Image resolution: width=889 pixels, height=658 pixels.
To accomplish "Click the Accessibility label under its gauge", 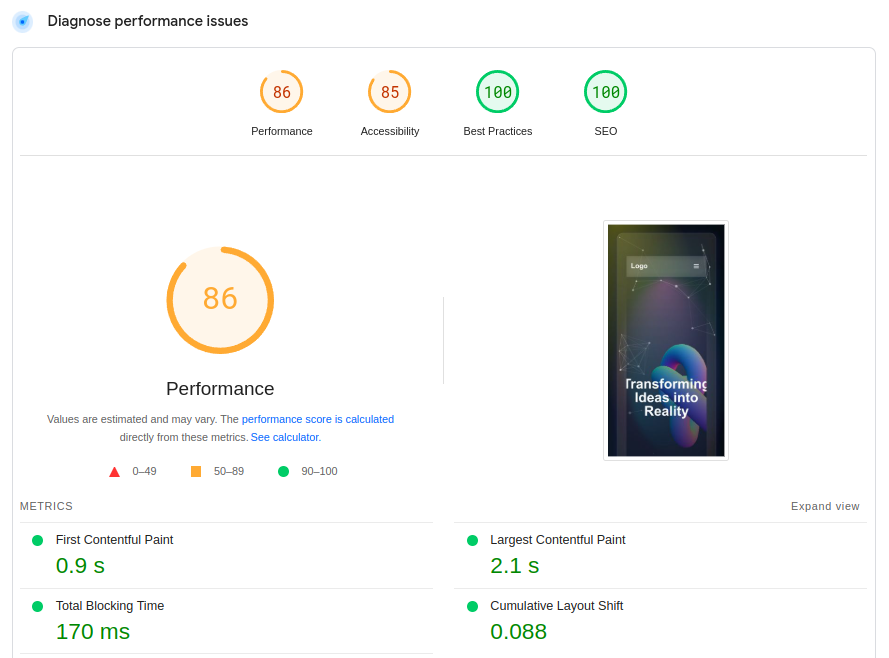I will [x=390, y=131].
